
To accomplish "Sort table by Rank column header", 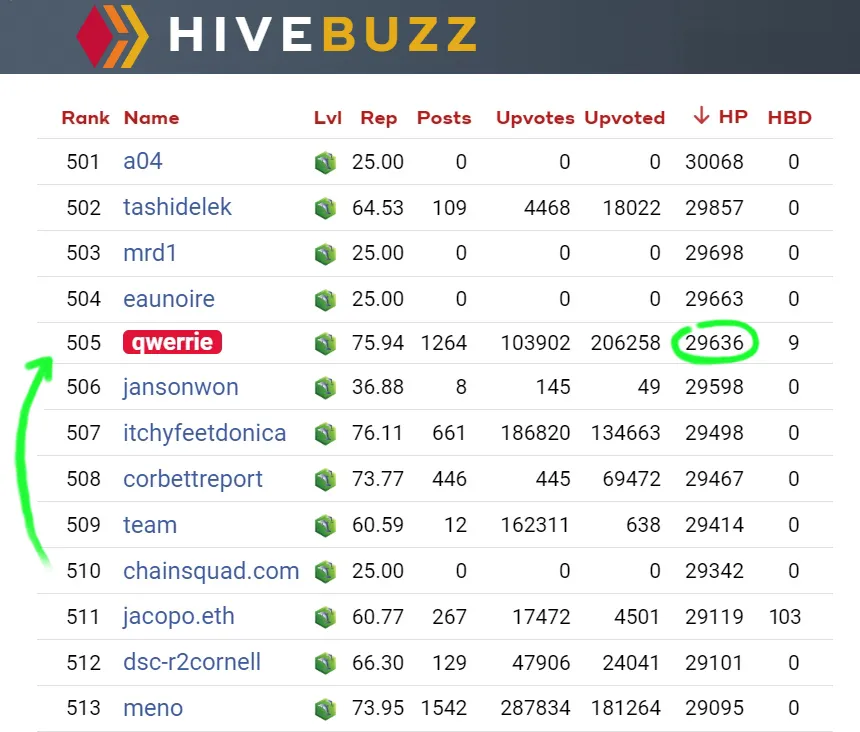I will pos(86,118).
